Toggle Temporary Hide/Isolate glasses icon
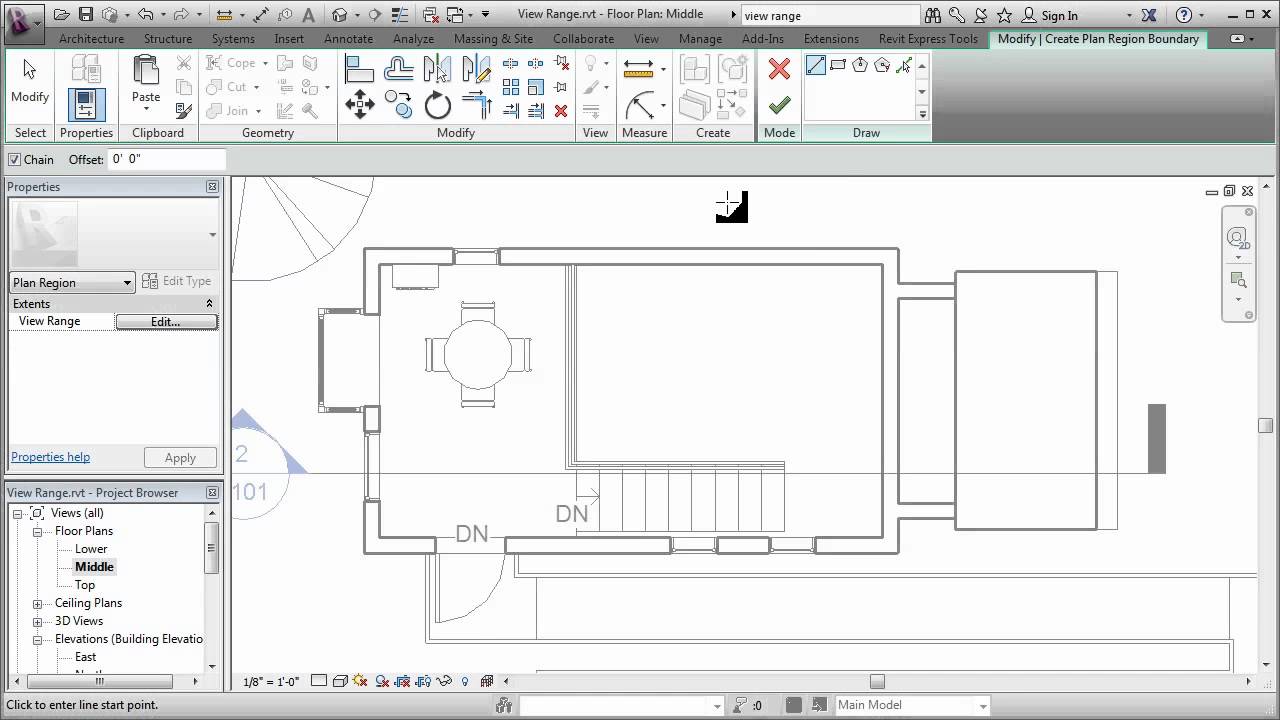This screenshot has height=720, width=1280. 445,681
